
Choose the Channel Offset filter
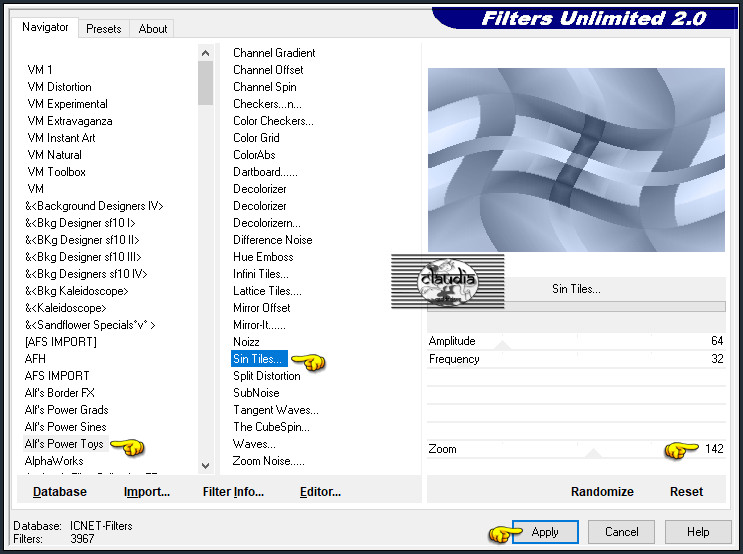coord(268,70)
